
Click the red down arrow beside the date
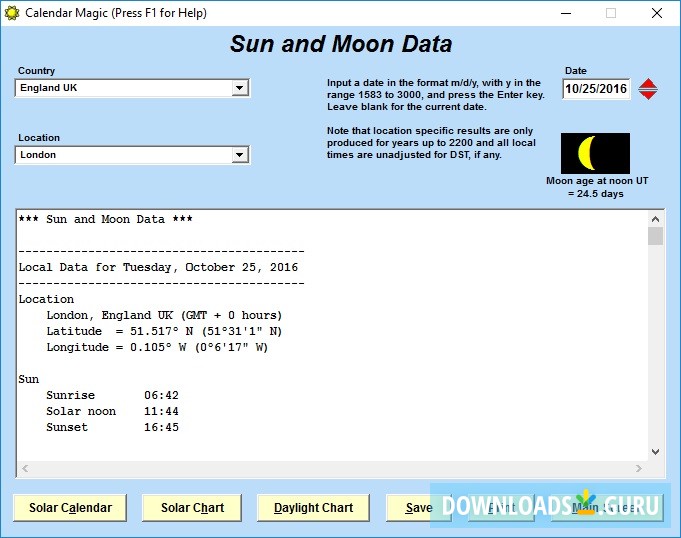(648, 94)
